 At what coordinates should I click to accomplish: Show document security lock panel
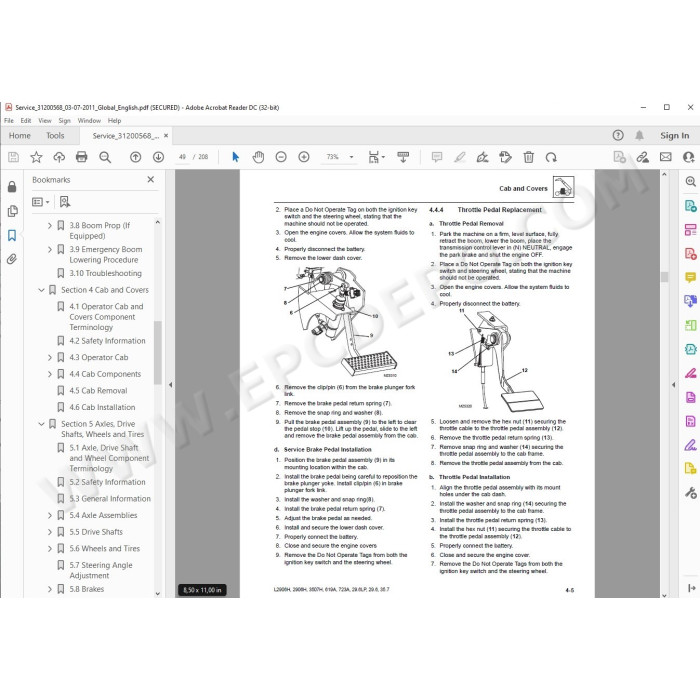12,187
